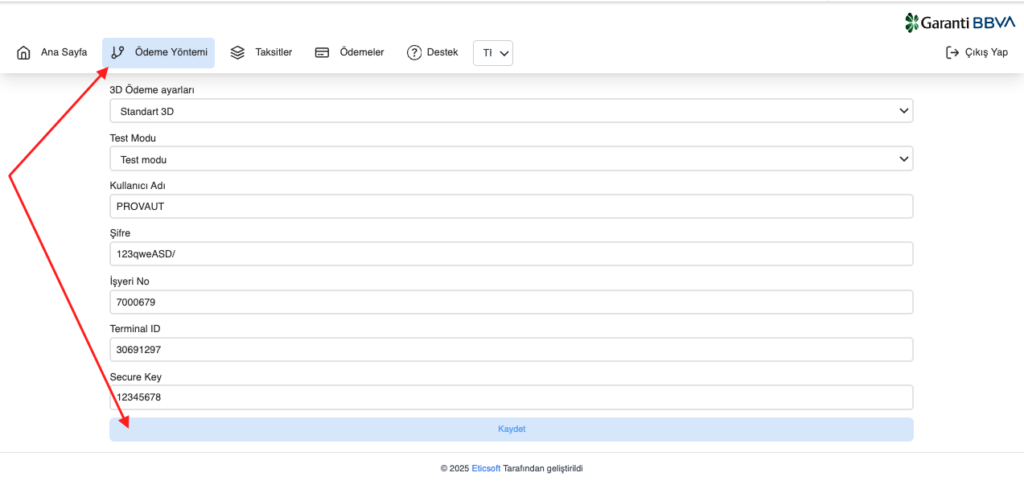Select the Ana Sayfa menu text
This screenshot has width=1024, height=485.
tap(64, 53)
